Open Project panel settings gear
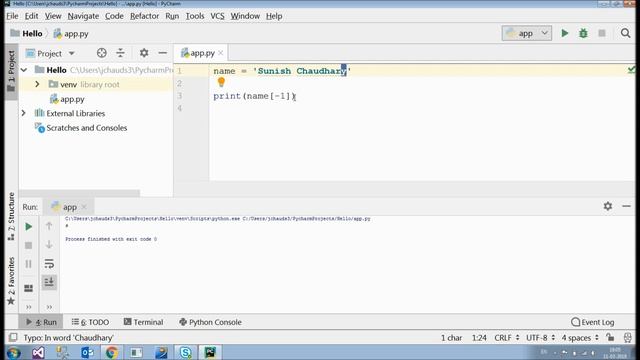Screen dimensions: 640x360 [144, 53]
